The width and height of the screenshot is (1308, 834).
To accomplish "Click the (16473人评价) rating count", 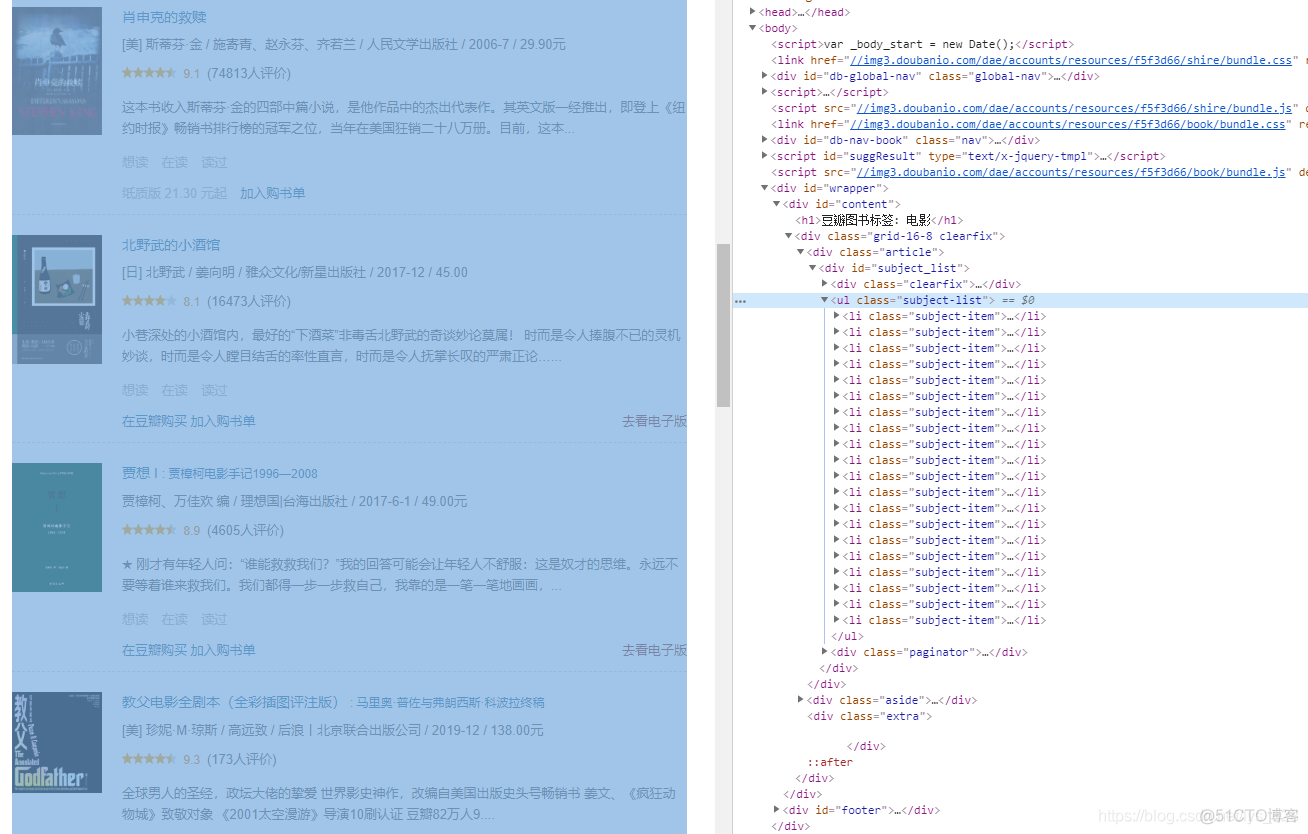I will point(250,301).
